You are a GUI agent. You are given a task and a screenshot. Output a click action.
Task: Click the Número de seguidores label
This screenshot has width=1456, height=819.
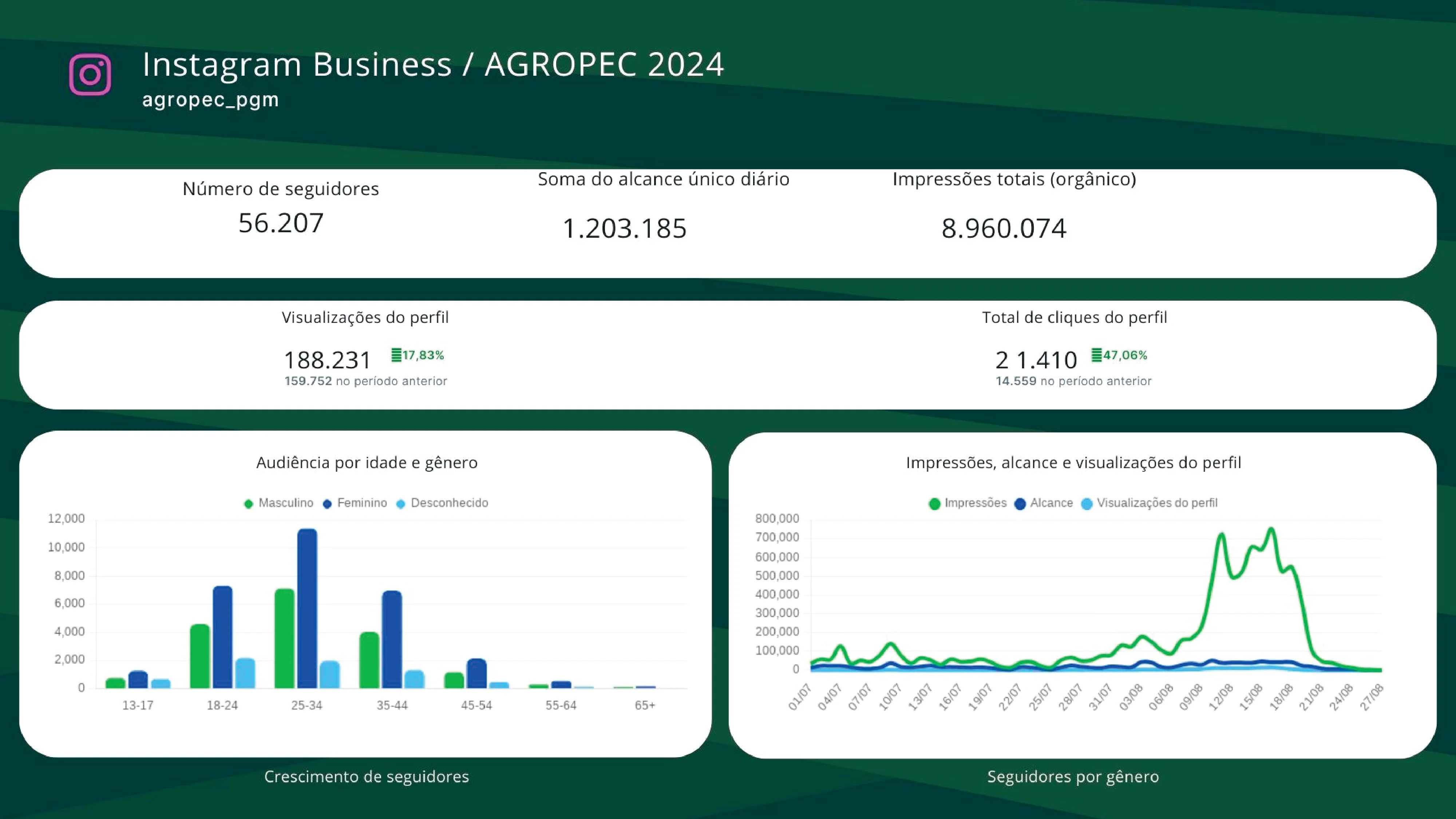280,189
